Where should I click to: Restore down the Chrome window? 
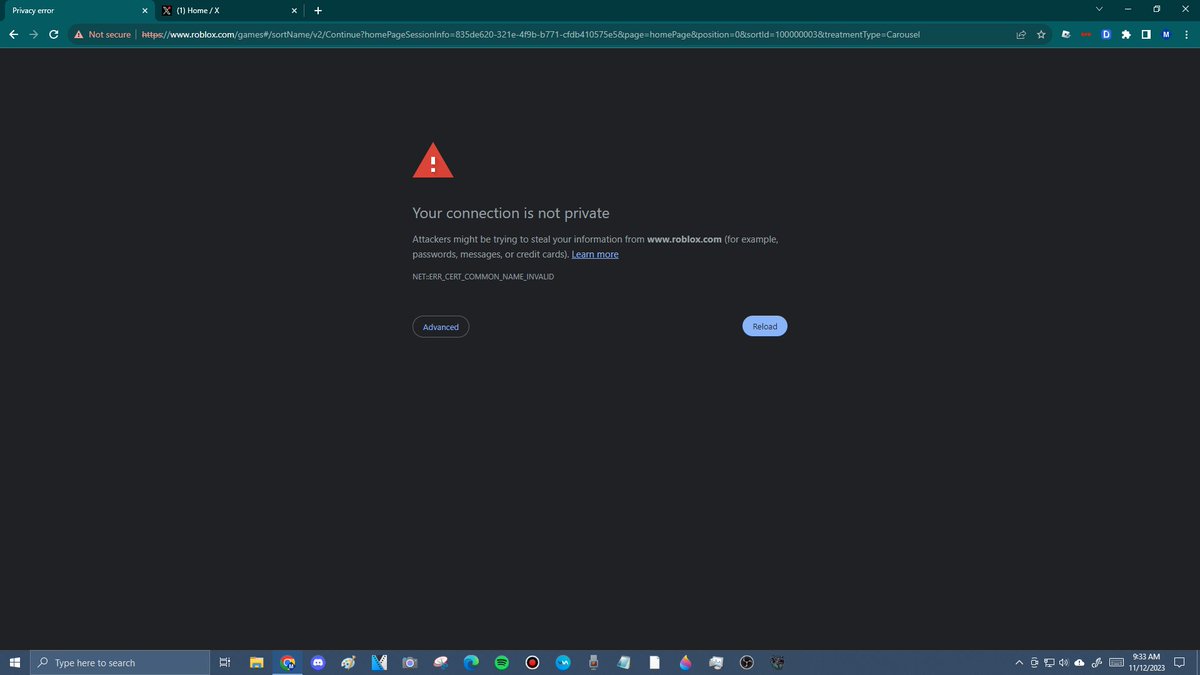pyautogui.click(x=1156, y=10)
